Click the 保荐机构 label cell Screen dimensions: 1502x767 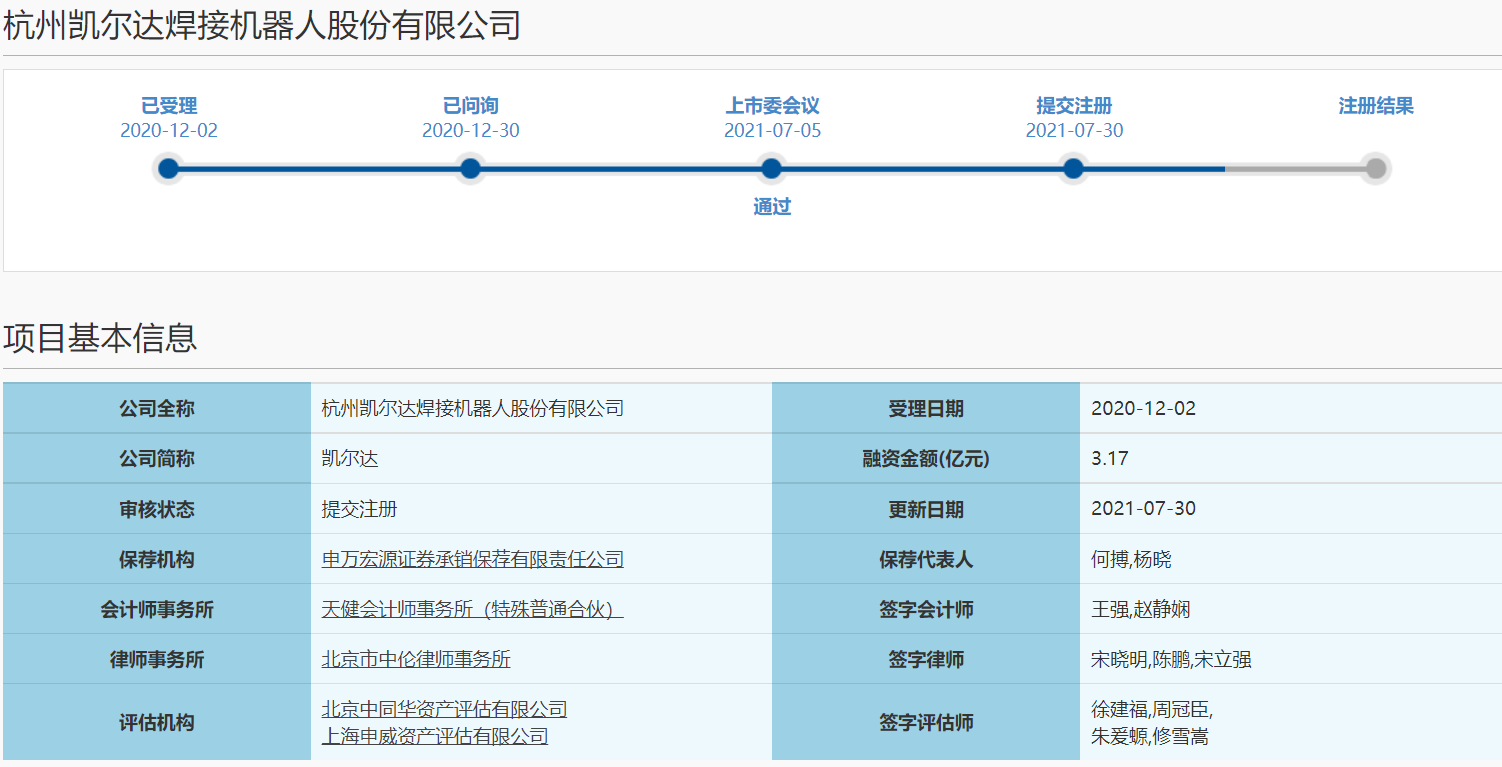(x=157, y=558)
